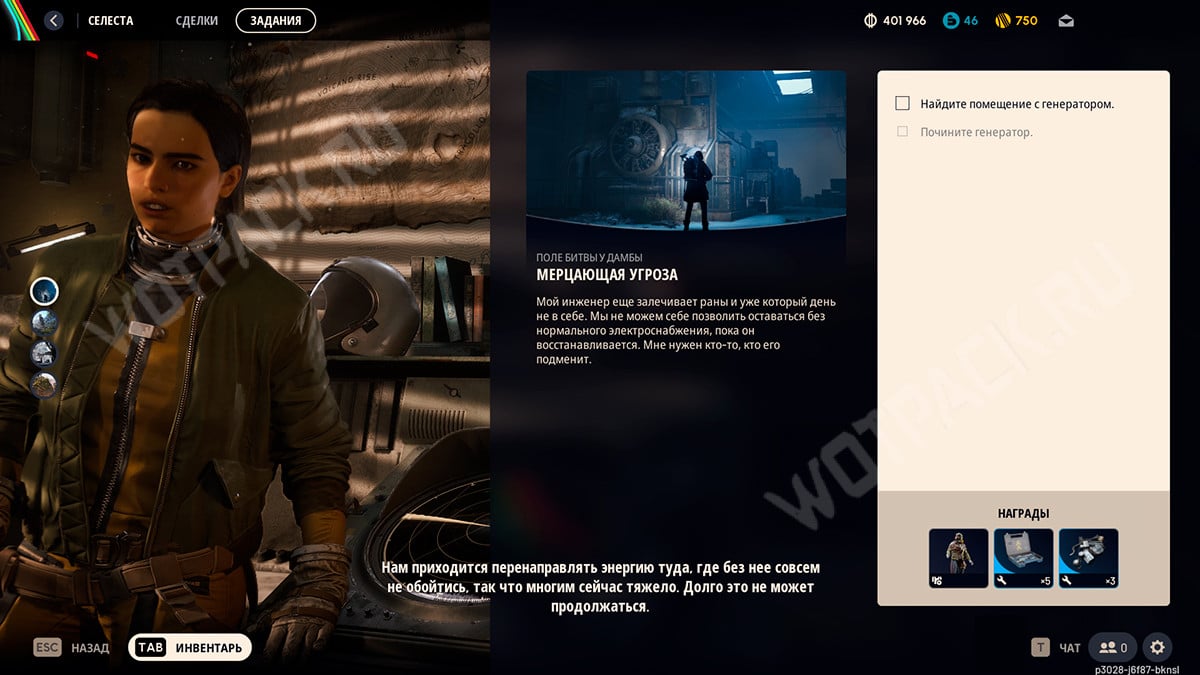Viewport: 1200px width, 675px height.
Task: Click the toolbox reward item with ×5
Action: 1023,558
